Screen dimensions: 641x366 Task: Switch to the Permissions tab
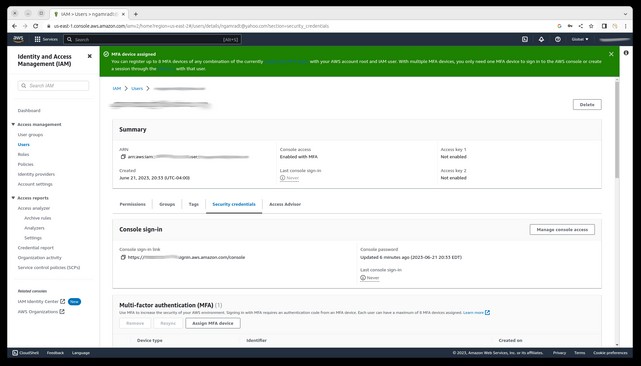click(x=132, y=204)
